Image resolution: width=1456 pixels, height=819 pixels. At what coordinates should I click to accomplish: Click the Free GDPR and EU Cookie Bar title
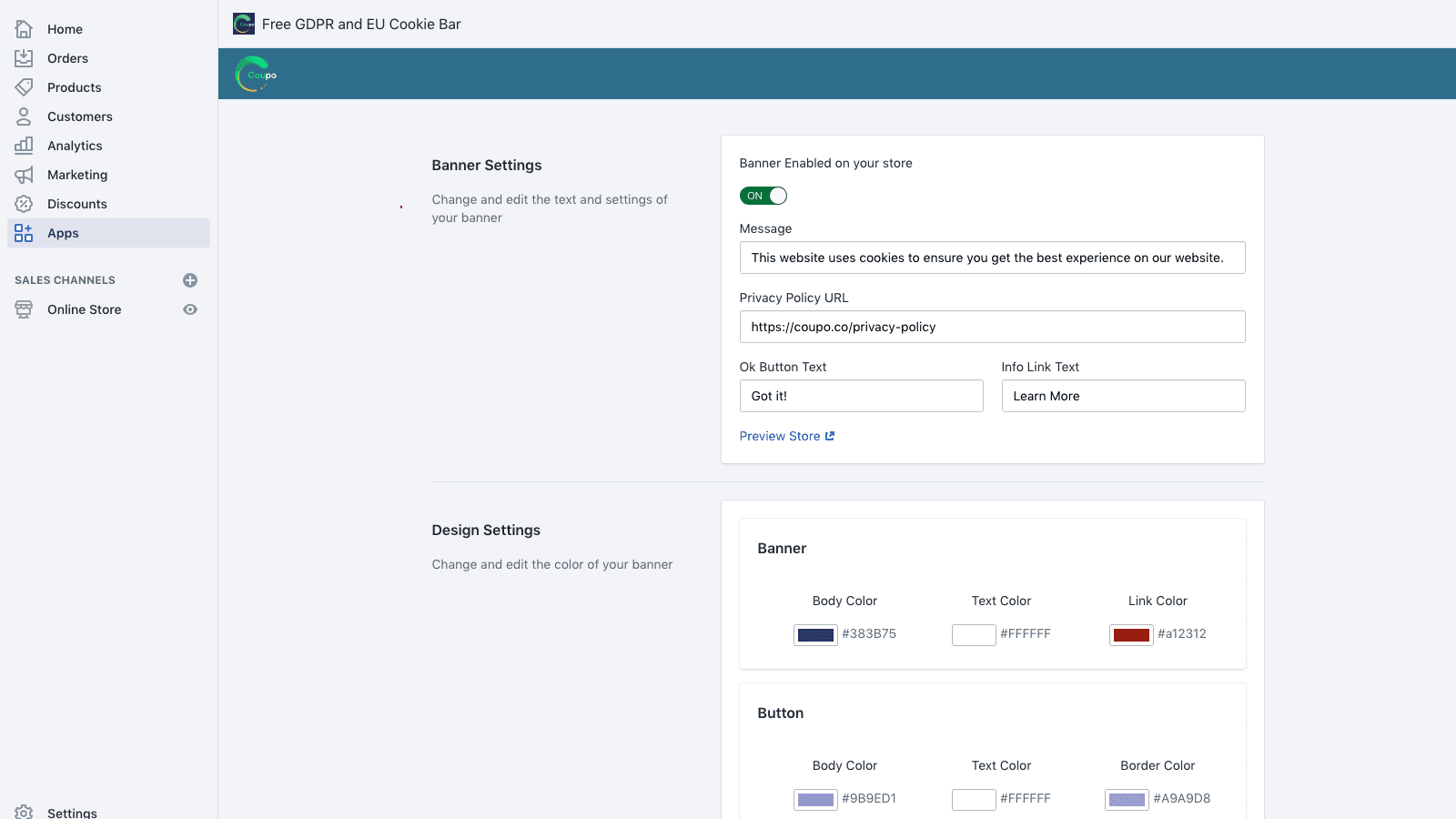click(360, 25)
